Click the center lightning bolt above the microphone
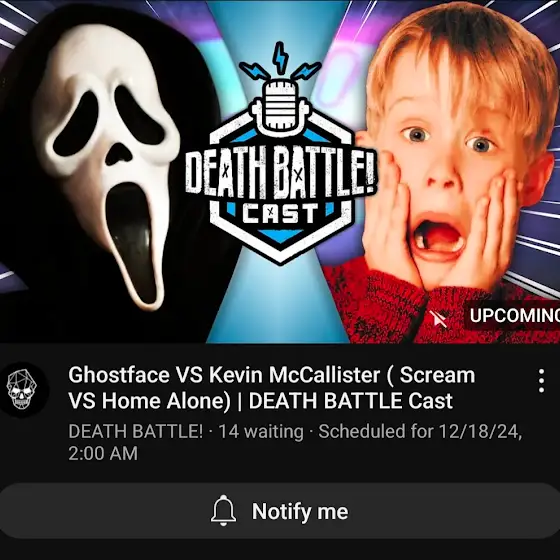The height and width of the screenshot is (560, 560). (280, 58)
